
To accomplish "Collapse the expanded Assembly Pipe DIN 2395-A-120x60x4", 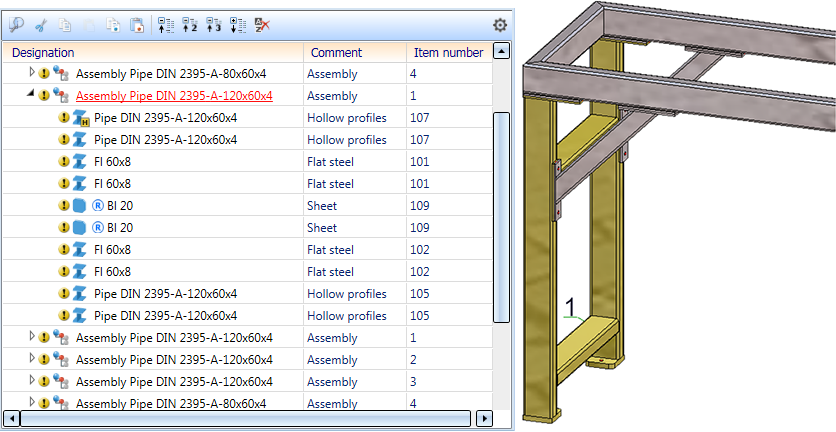I will click(31, 96).
